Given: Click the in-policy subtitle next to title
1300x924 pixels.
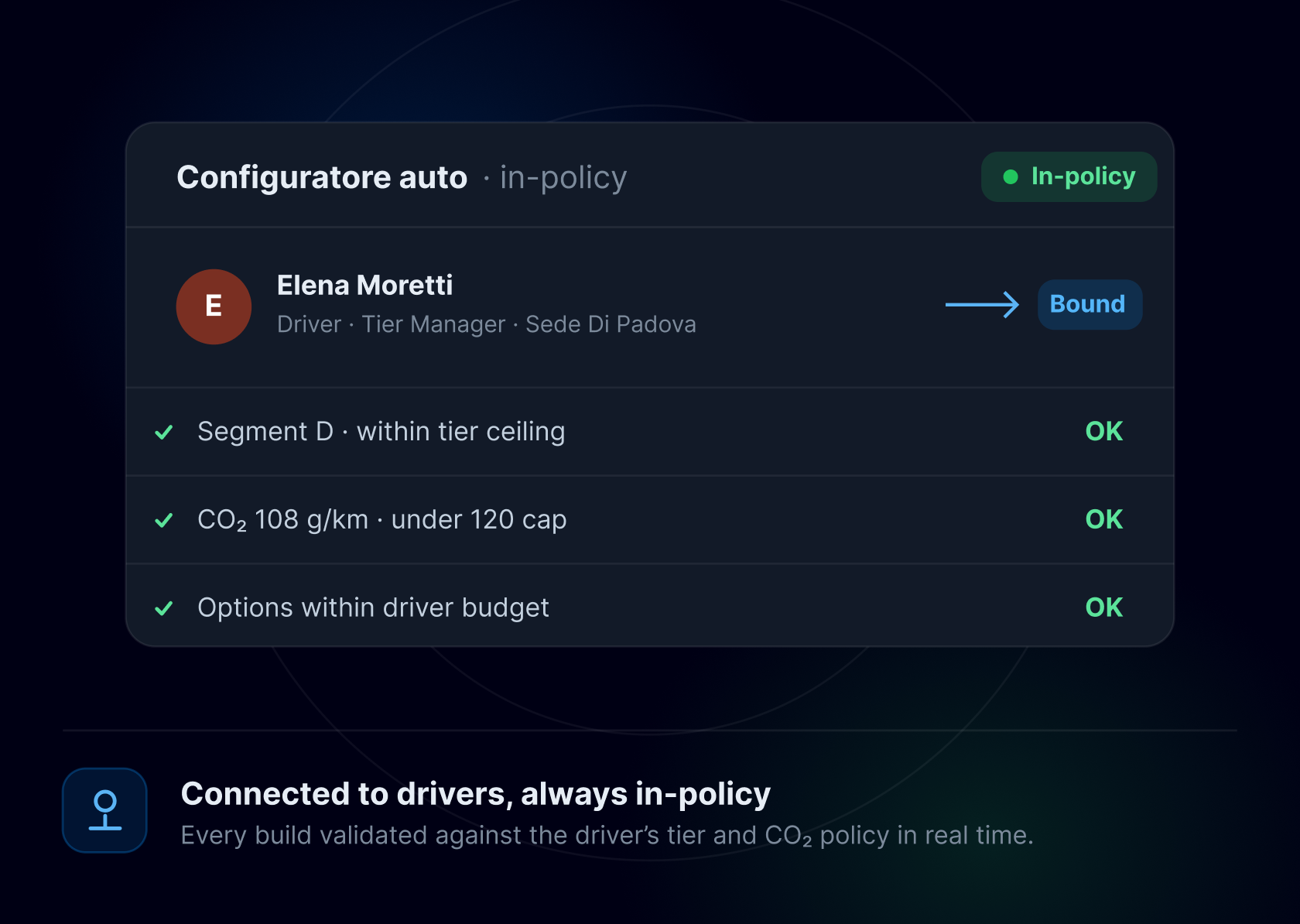Looking at the screenshot, I should click(563, 178).
